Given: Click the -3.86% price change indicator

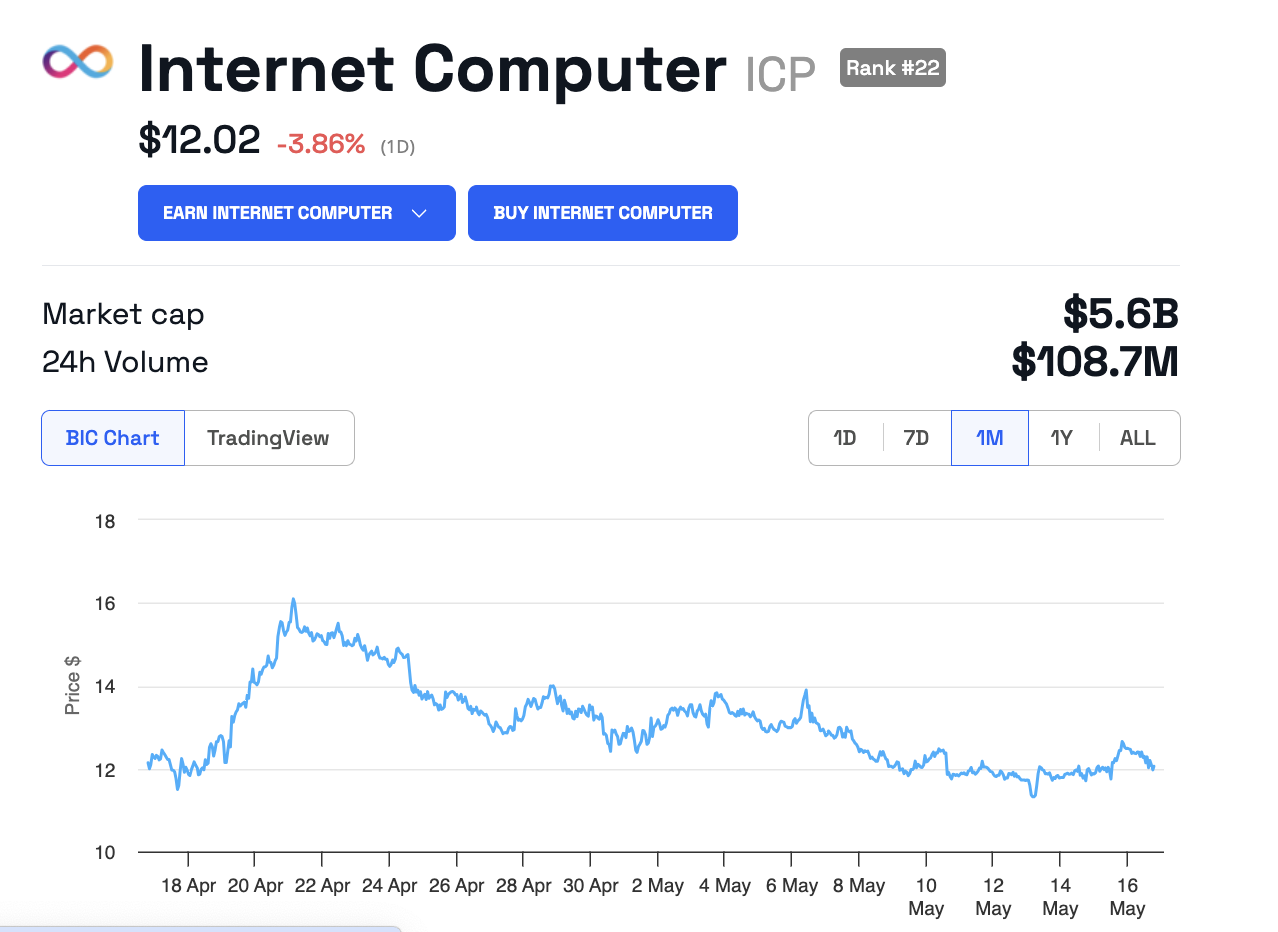Looking at the screenshot, I should [x=321, y=145].
